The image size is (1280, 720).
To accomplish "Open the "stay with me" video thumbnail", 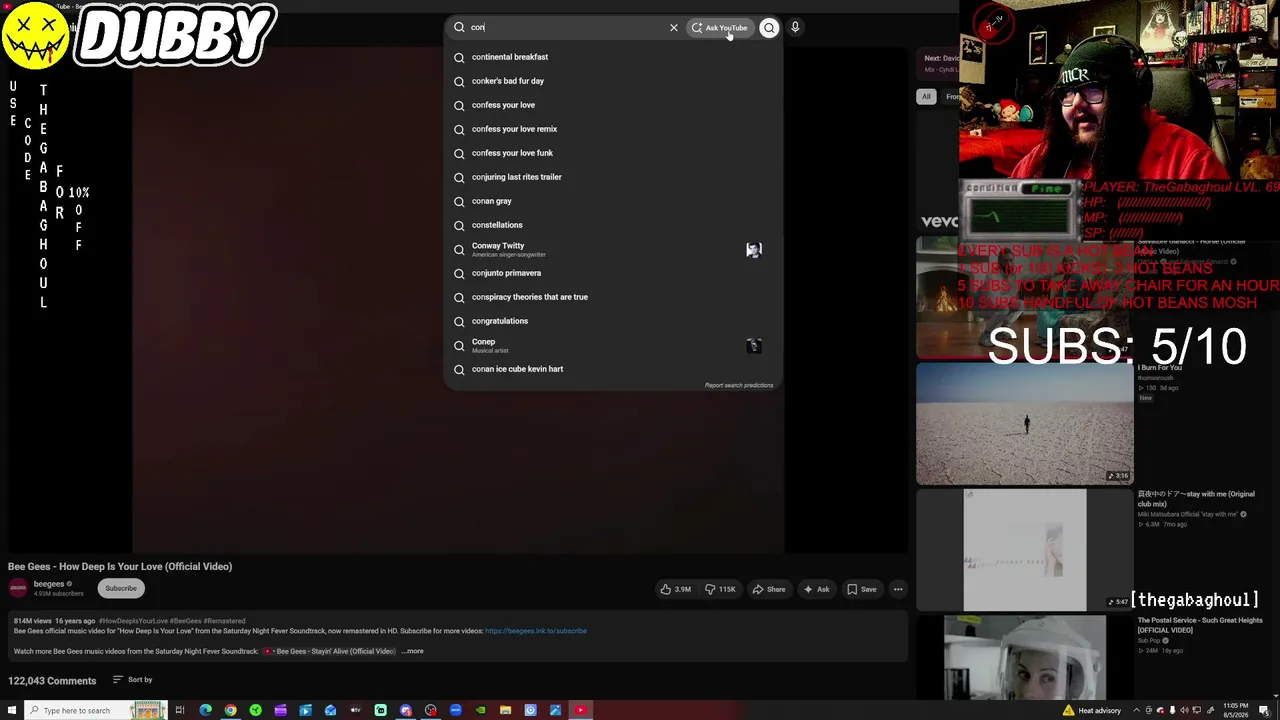I will point(1025,549).
